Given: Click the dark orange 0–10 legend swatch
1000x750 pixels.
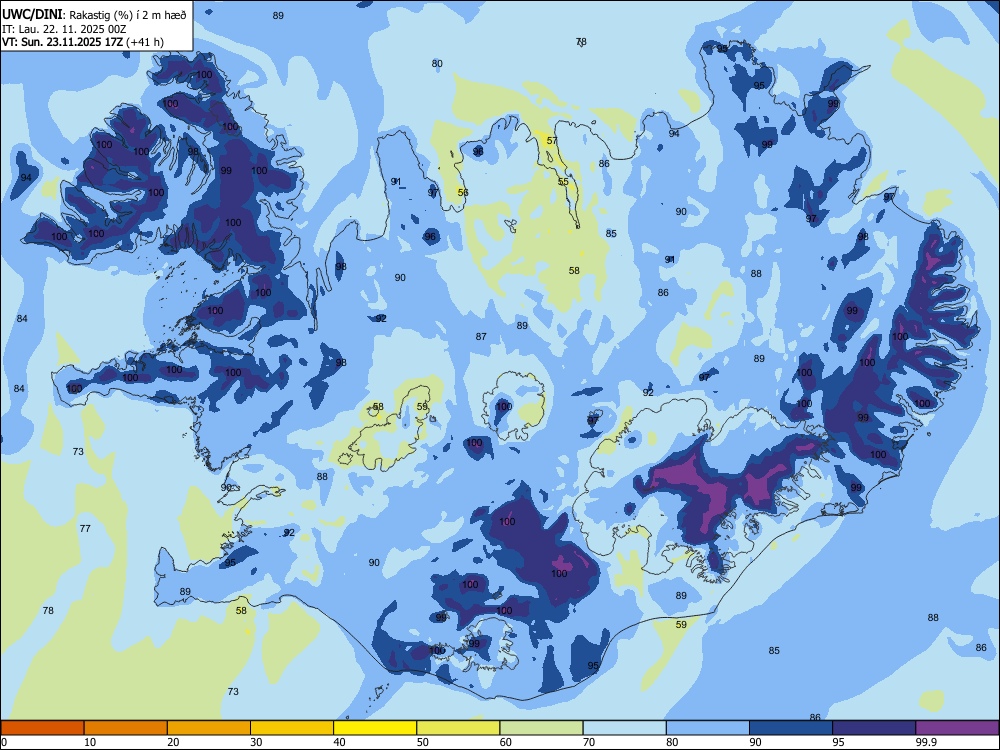Looking at the screenshot, I should 42,728.
